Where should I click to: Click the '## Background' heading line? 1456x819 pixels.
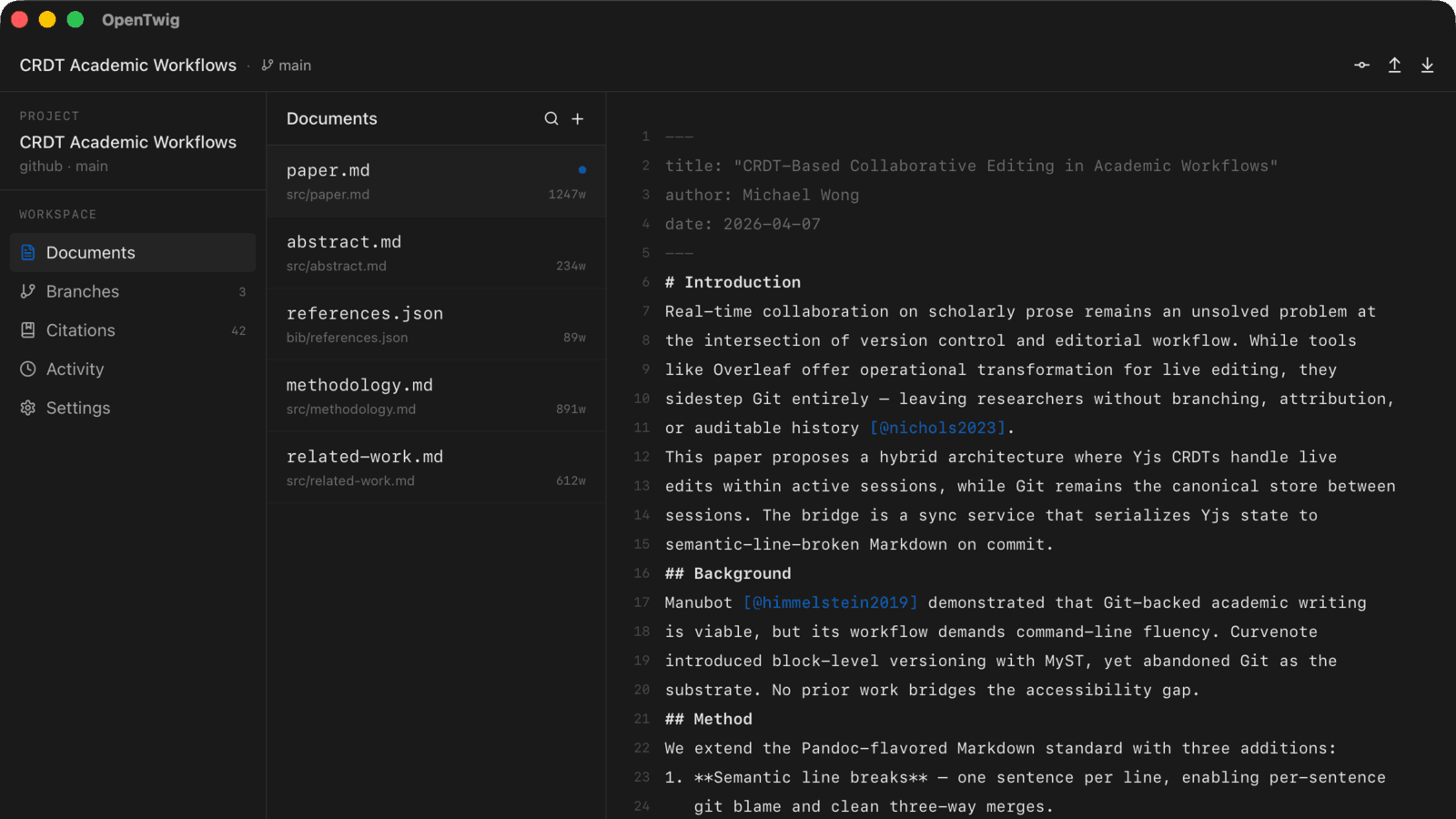(x=728, y=573)
